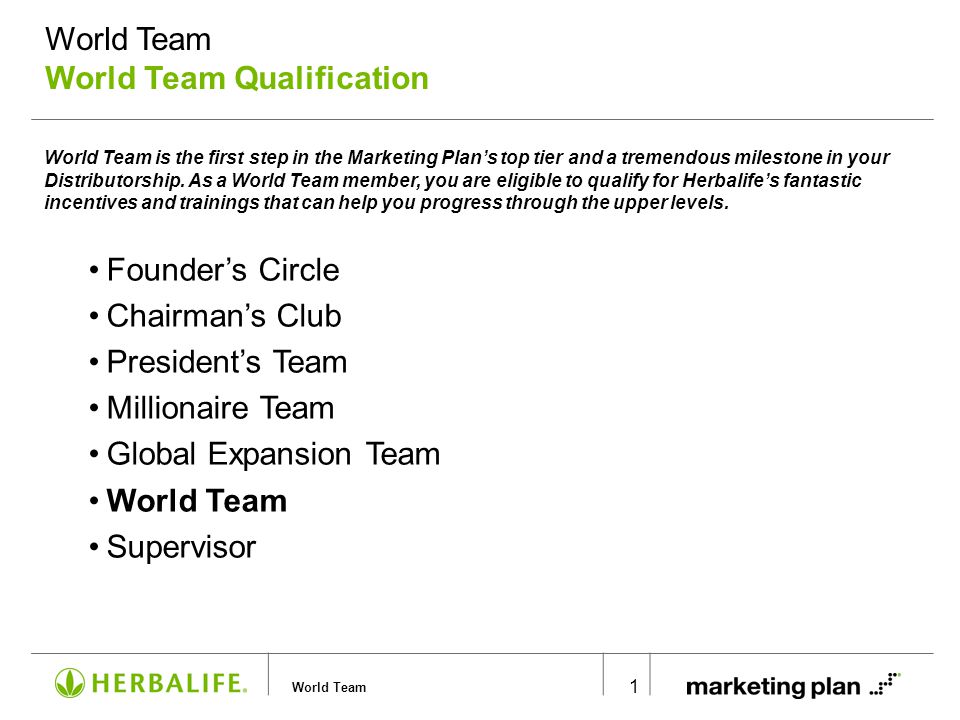This screenshot has height=720, width=960.
Task: Click the Millionaire Team bullet item
Action: (220, 408)
